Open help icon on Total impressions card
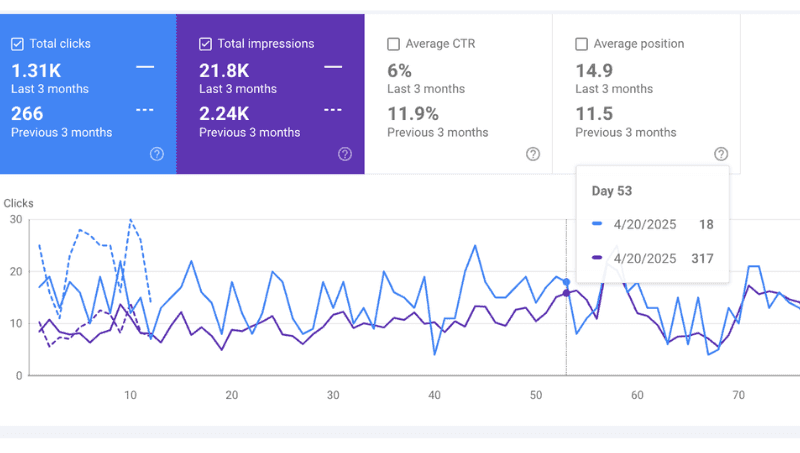The width and height of the screenshot is (800, 453). click(x=345, y=154)
